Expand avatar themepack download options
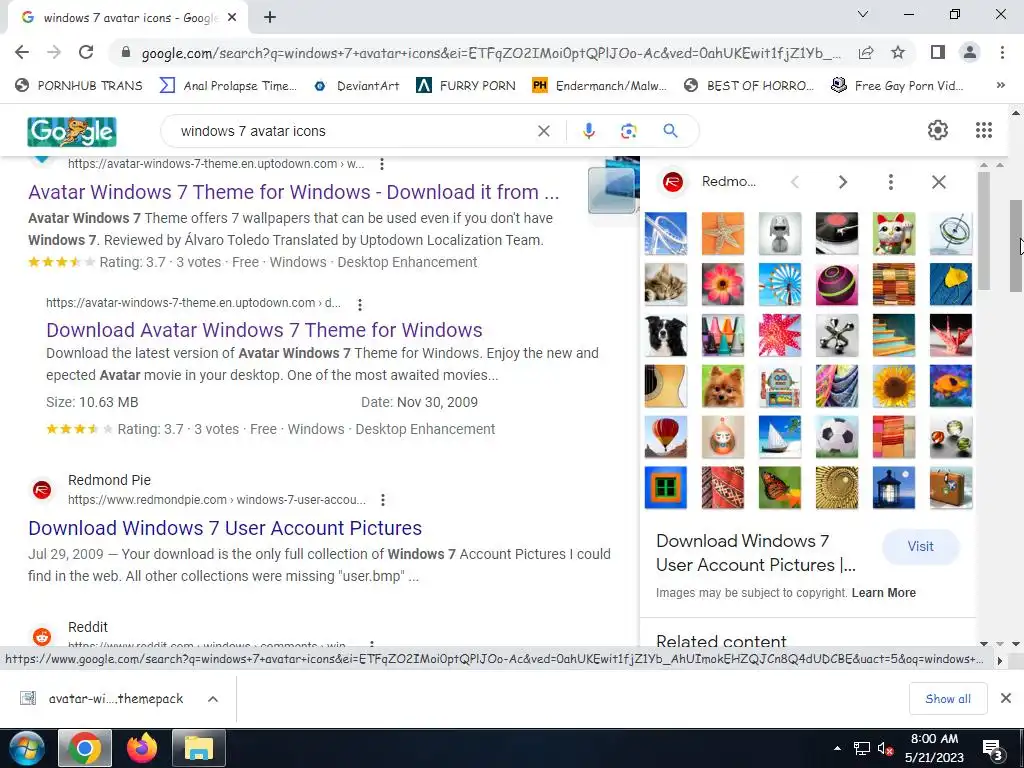Screen dimensions: 1024x768 click(213, 699)
